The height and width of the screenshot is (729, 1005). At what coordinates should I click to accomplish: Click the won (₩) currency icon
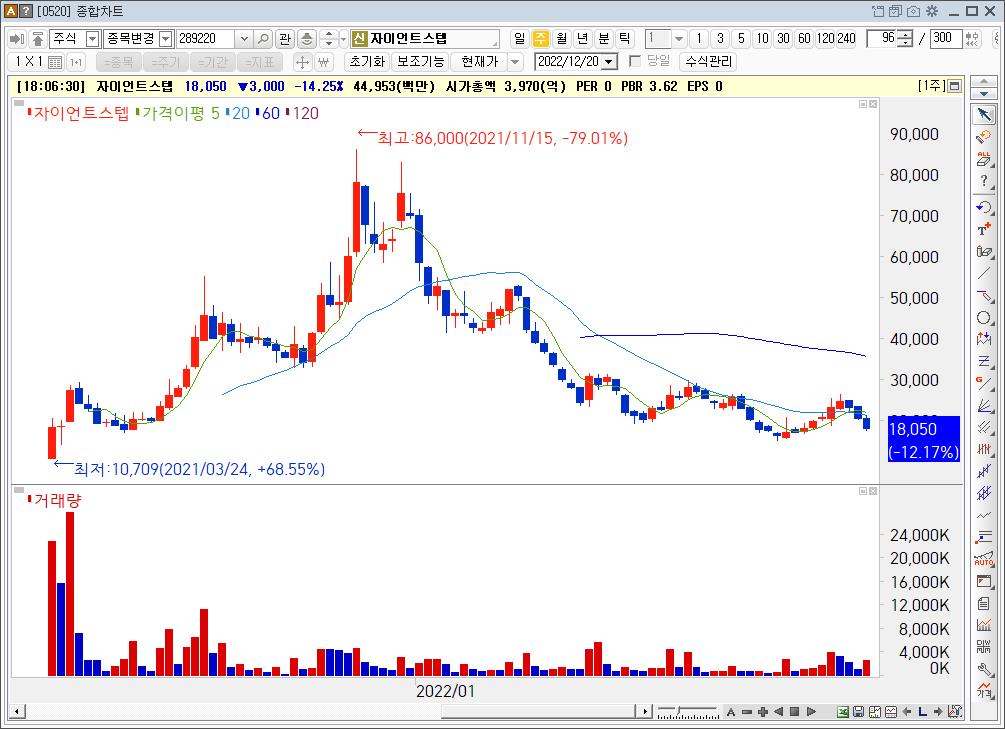tap(324, 62)
